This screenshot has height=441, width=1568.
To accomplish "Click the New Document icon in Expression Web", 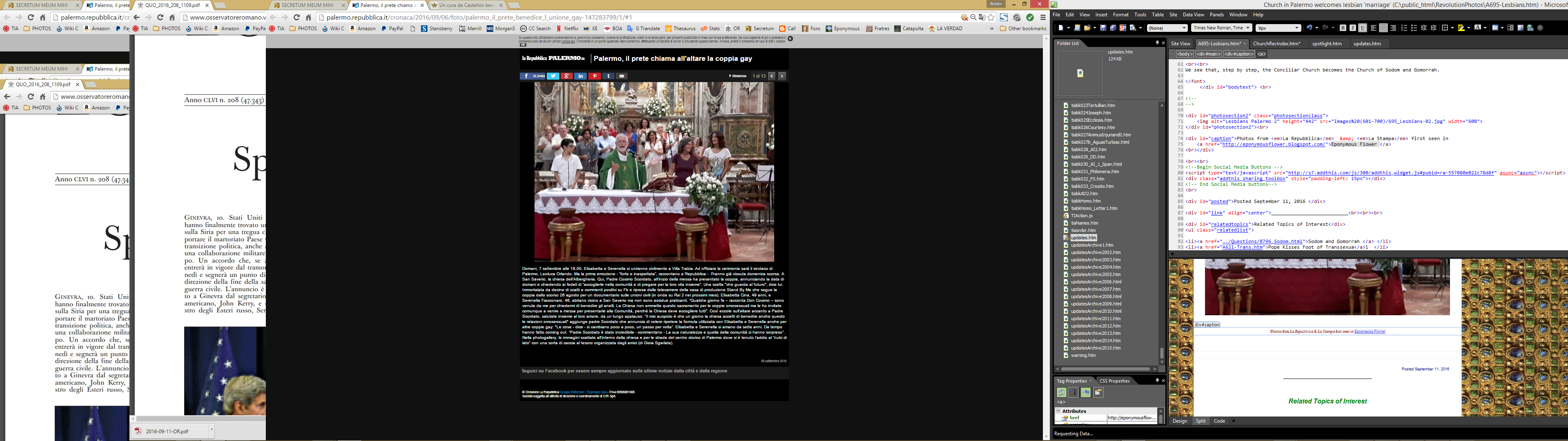I will click(1062, 28).
